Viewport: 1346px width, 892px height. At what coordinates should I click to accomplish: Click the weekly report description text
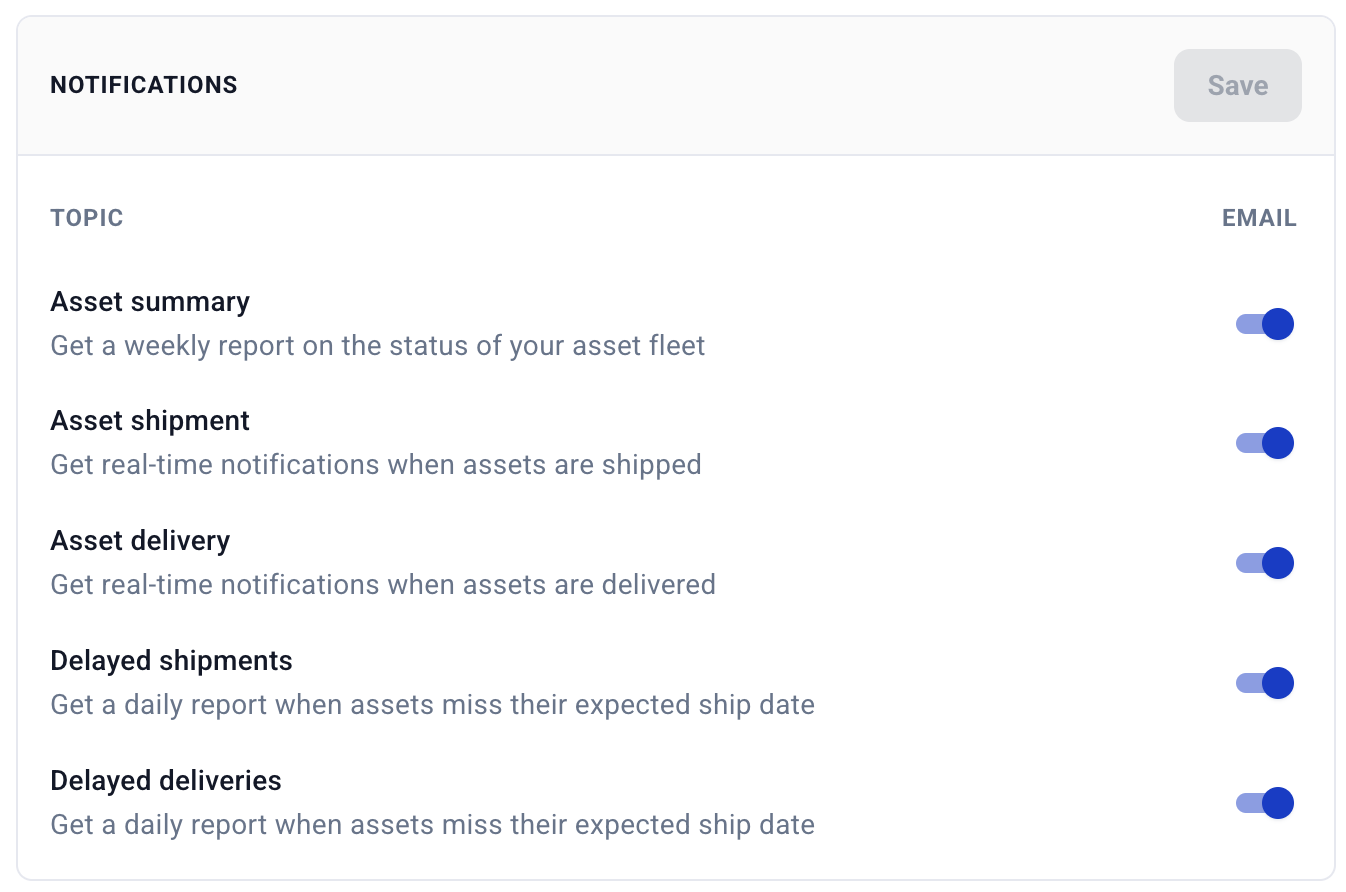click(378, 346)
